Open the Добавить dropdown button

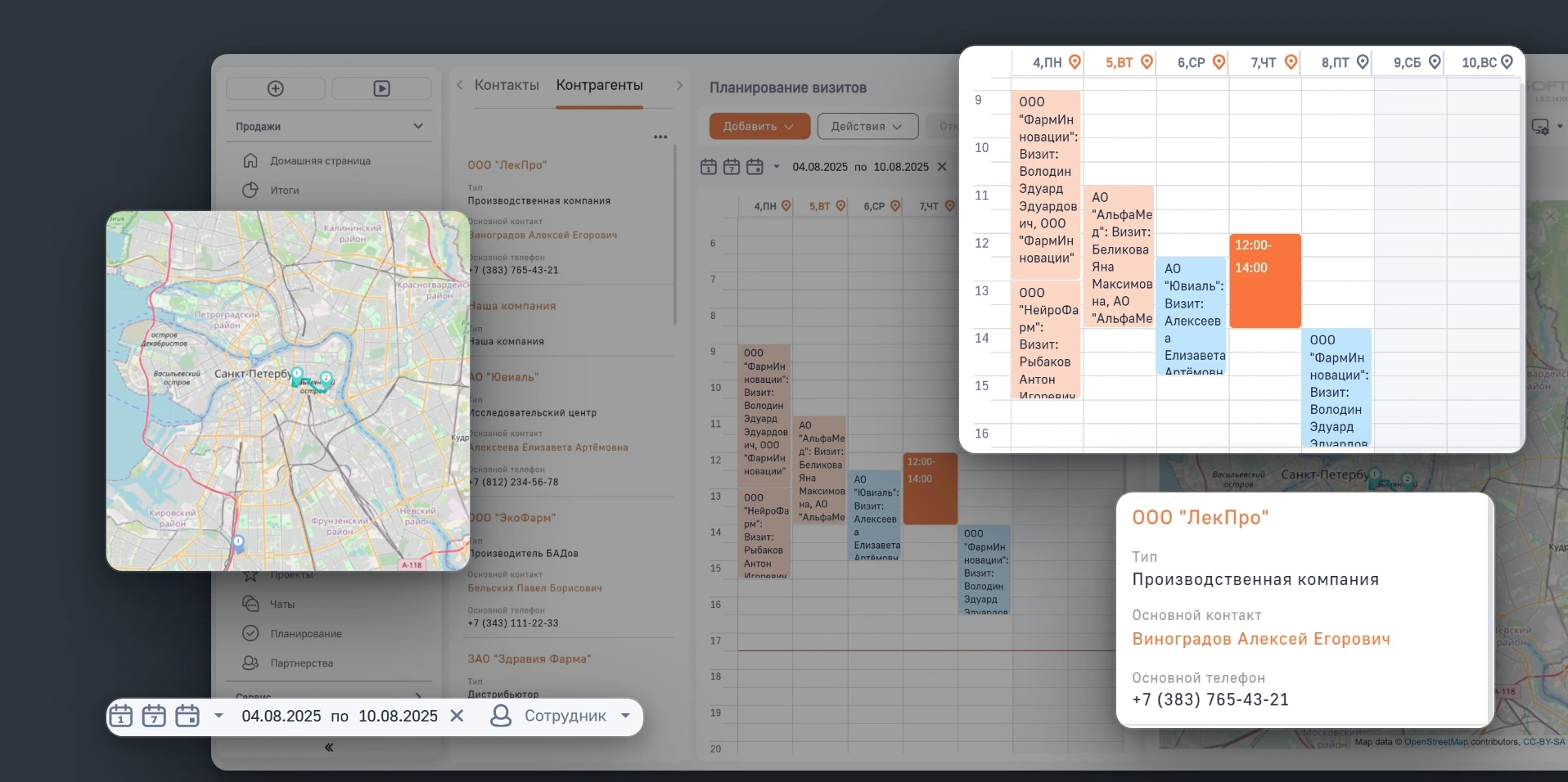(759, 127)
